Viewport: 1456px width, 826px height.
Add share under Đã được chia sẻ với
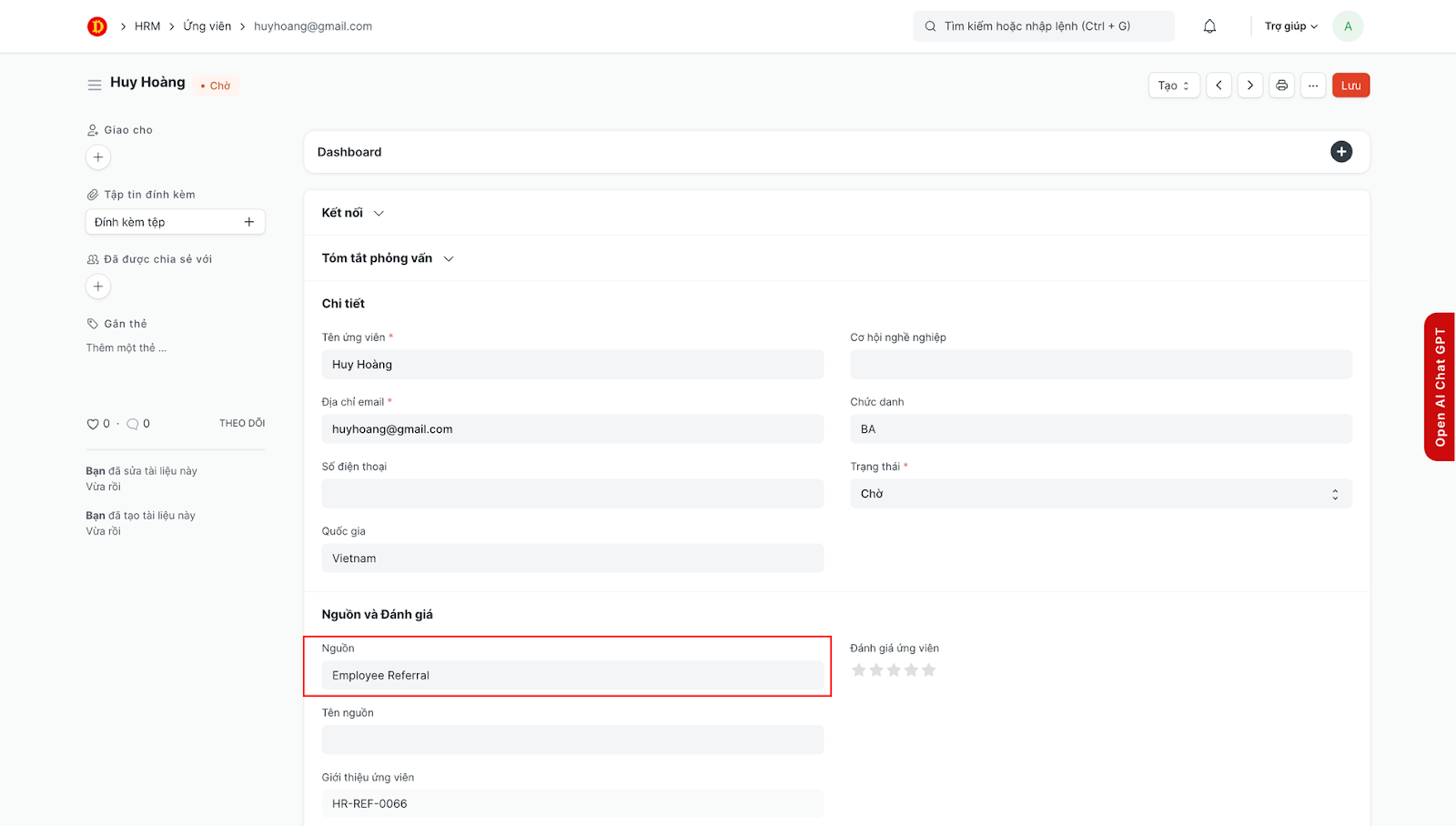point(98,287)
